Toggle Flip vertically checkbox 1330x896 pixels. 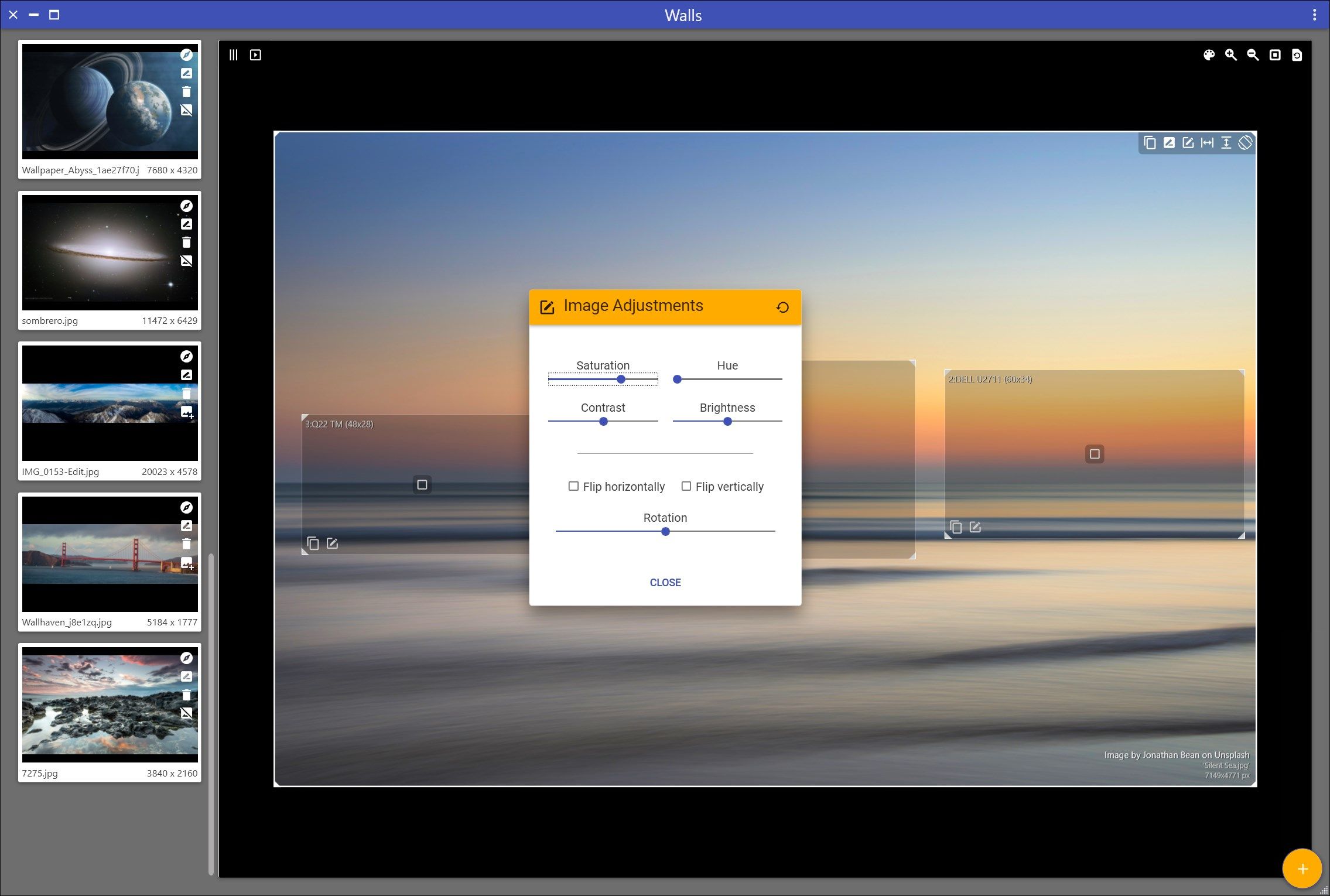coord(685,486)
